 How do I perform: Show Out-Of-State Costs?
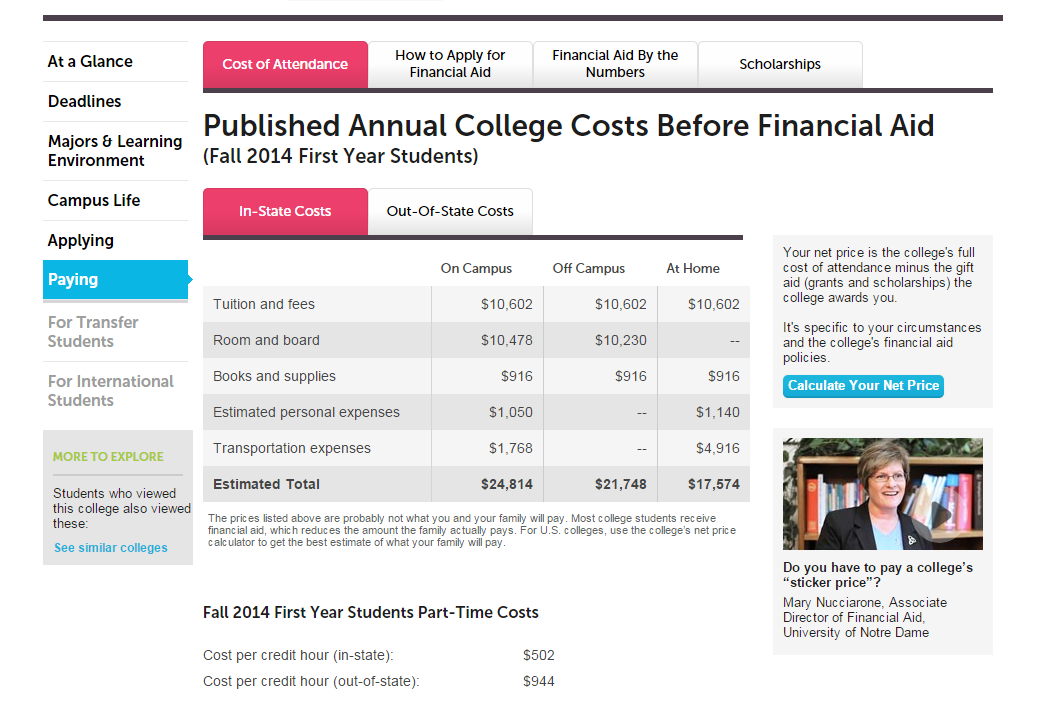click(x=450, y=212)
